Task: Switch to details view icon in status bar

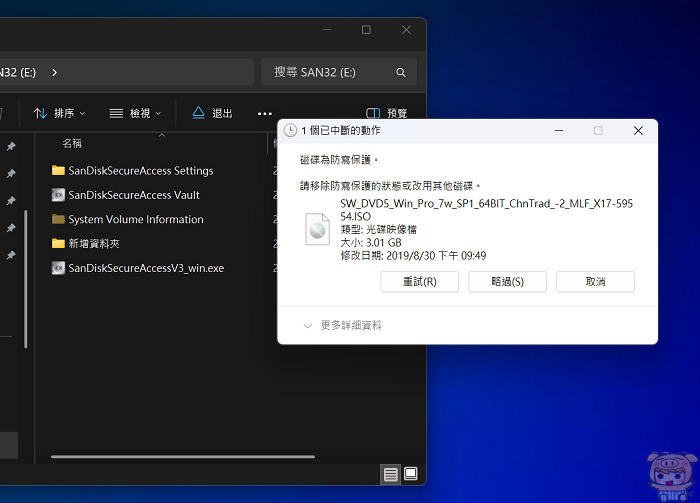Action: coord(391,473)
